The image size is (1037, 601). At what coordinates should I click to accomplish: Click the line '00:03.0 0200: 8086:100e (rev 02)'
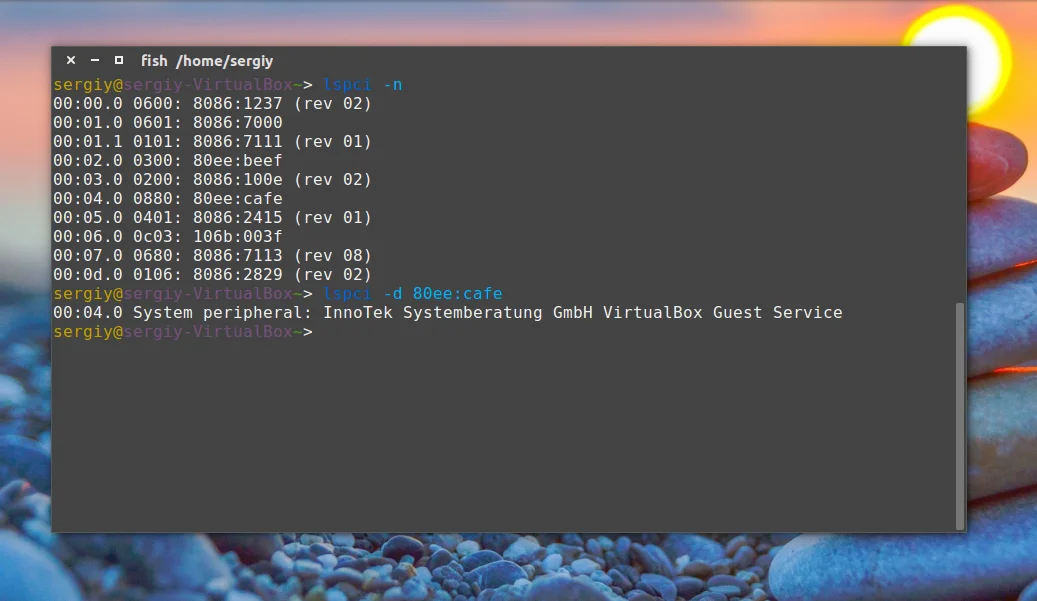(x=212, y=180)
